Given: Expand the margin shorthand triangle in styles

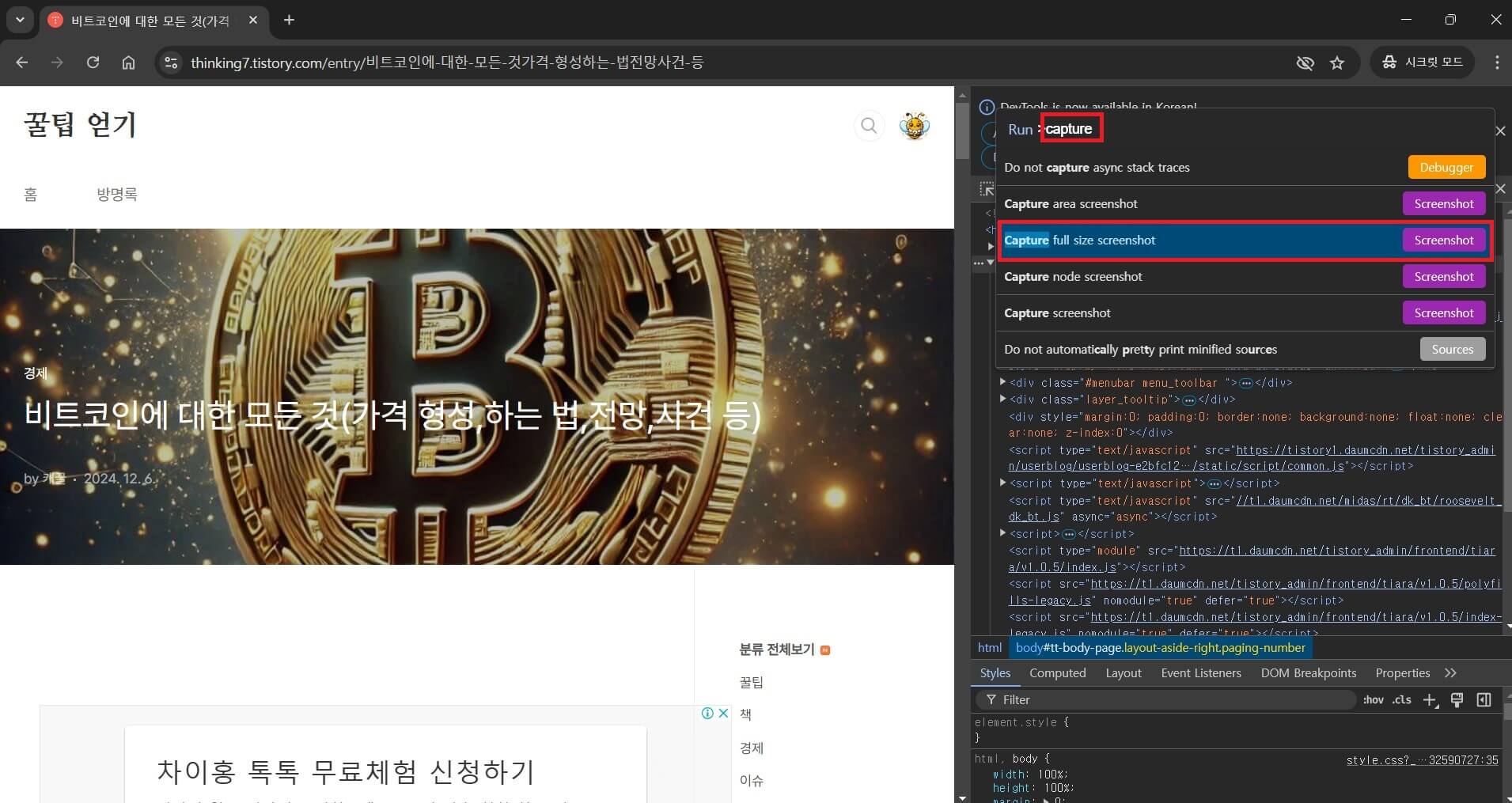Looking at the screenshot, I should [1048, 800].
